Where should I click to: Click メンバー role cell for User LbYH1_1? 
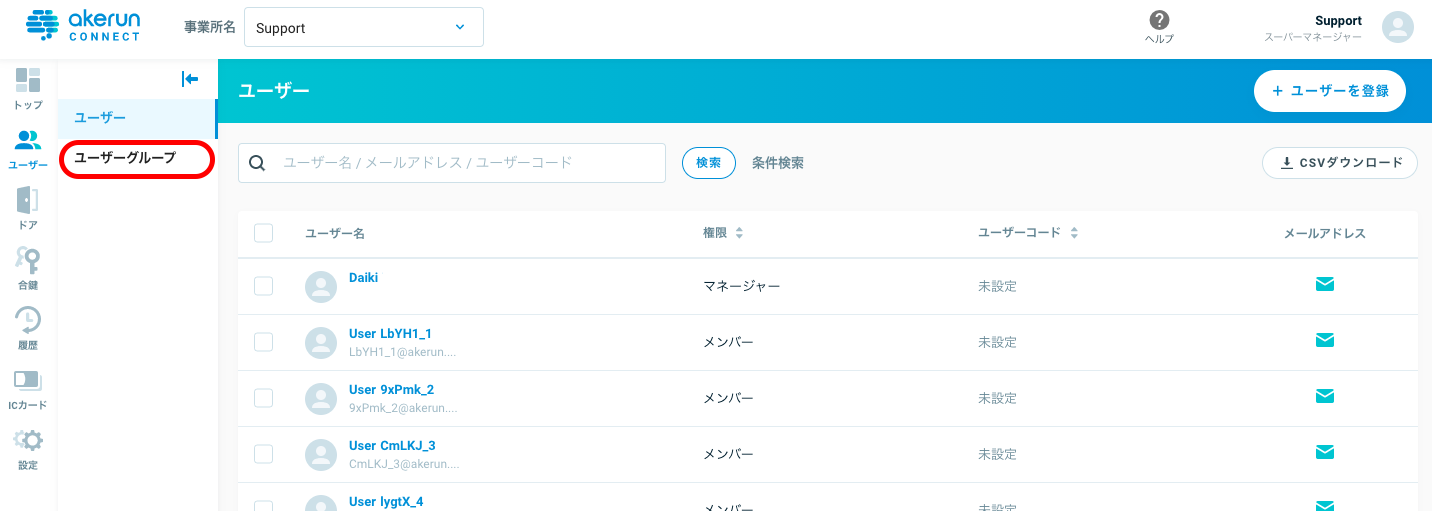point(729,342)
